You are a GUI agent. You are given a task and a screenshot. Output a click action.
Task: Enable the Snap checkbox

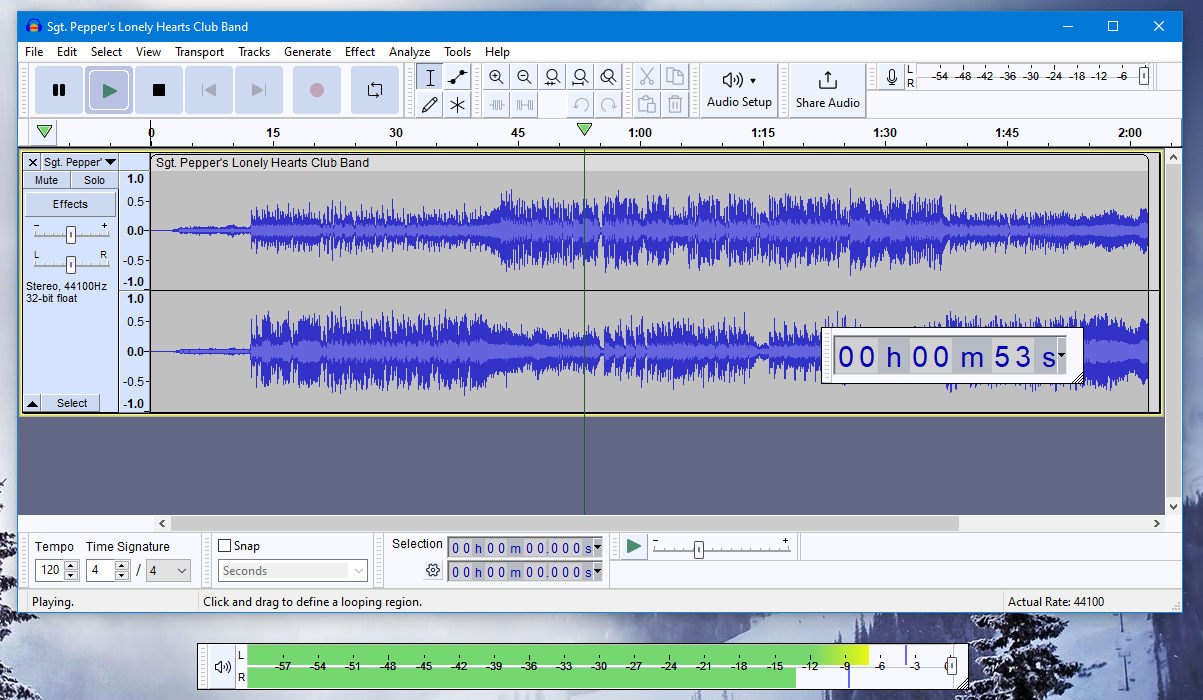(x=225, y=546)
